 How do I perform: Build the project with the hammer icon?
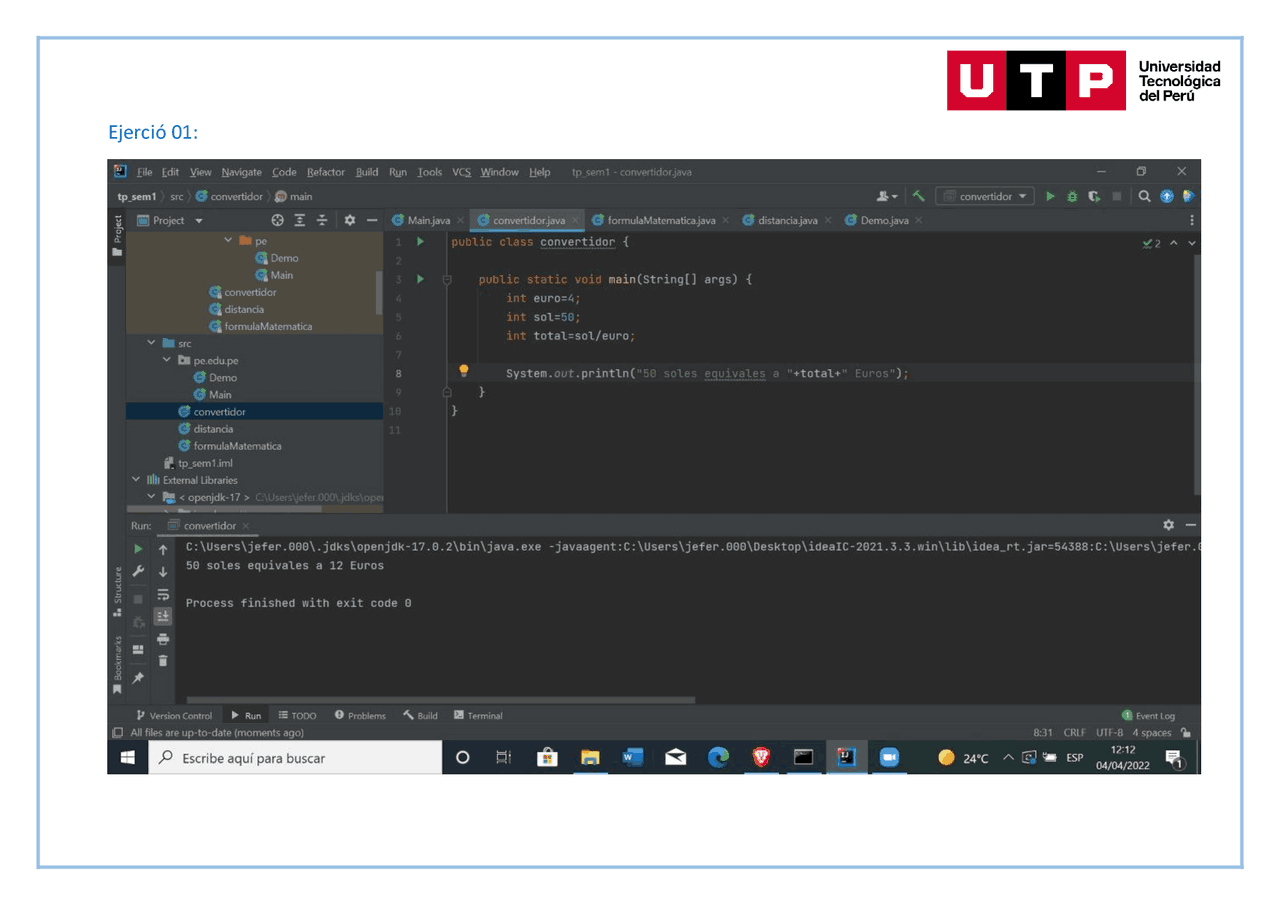pos(921,196)
